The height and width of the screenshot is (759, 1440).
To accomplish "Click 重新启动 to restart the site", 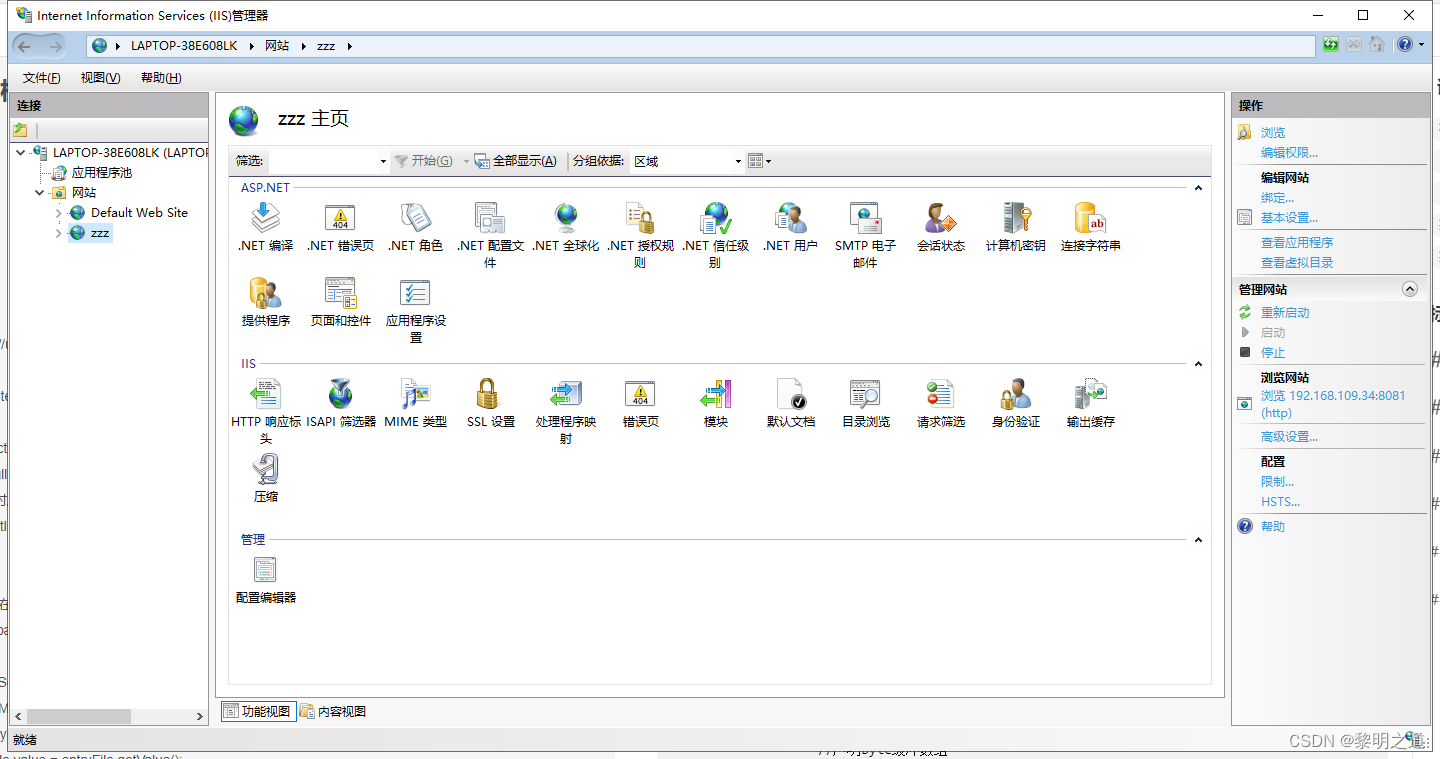I will pos(1285,313).
